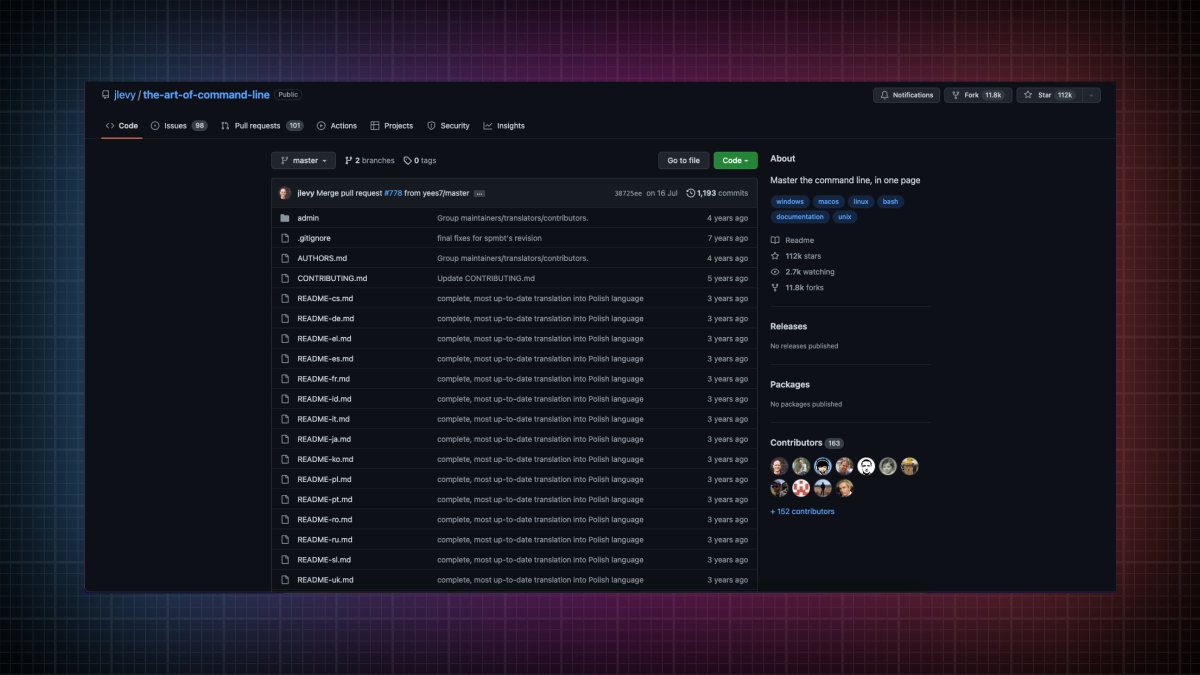View the Insights tab

click(504, 126)
